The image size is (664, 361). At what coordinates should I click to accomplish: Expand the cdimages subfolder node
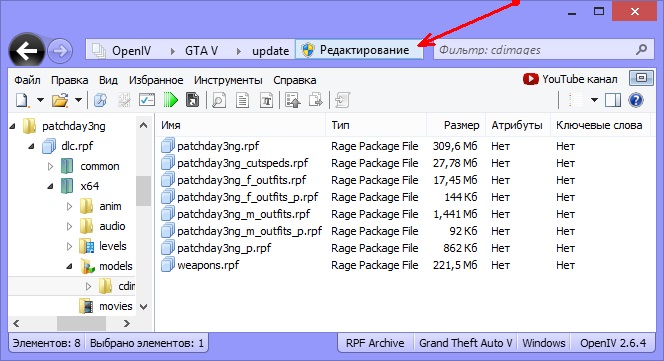click(x=89, y=286)
